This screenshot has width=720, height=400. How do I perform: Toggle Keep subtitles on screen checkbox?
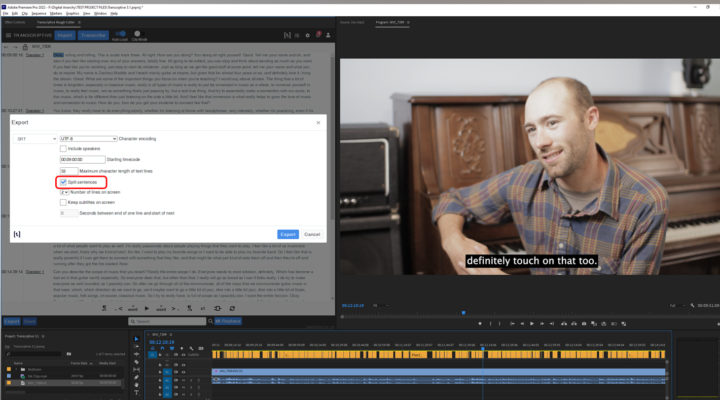click(x=63, y=203)
